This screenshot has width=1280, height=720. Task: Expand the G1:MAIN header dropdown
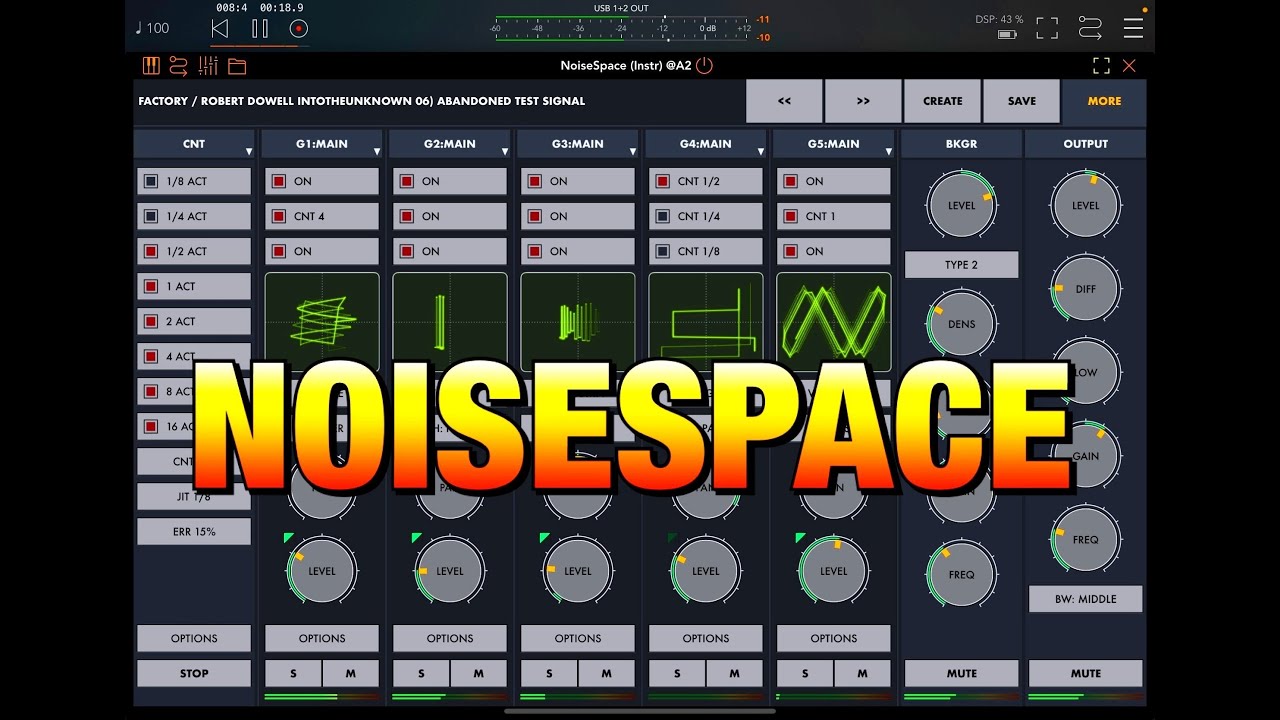[377, 152]
